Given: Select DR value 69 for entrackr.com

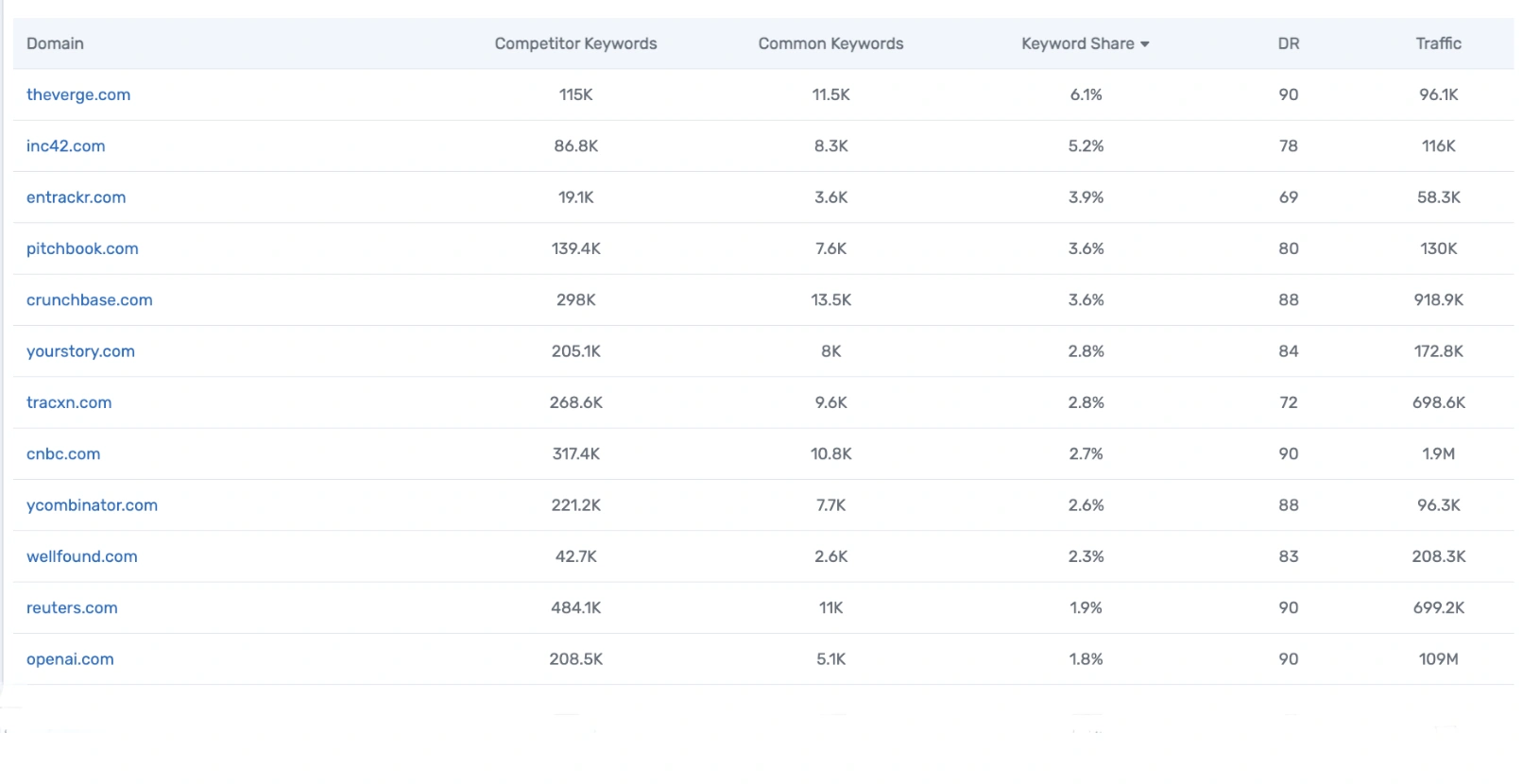Looking at the screenshot, I should (x=1288, y=197).
